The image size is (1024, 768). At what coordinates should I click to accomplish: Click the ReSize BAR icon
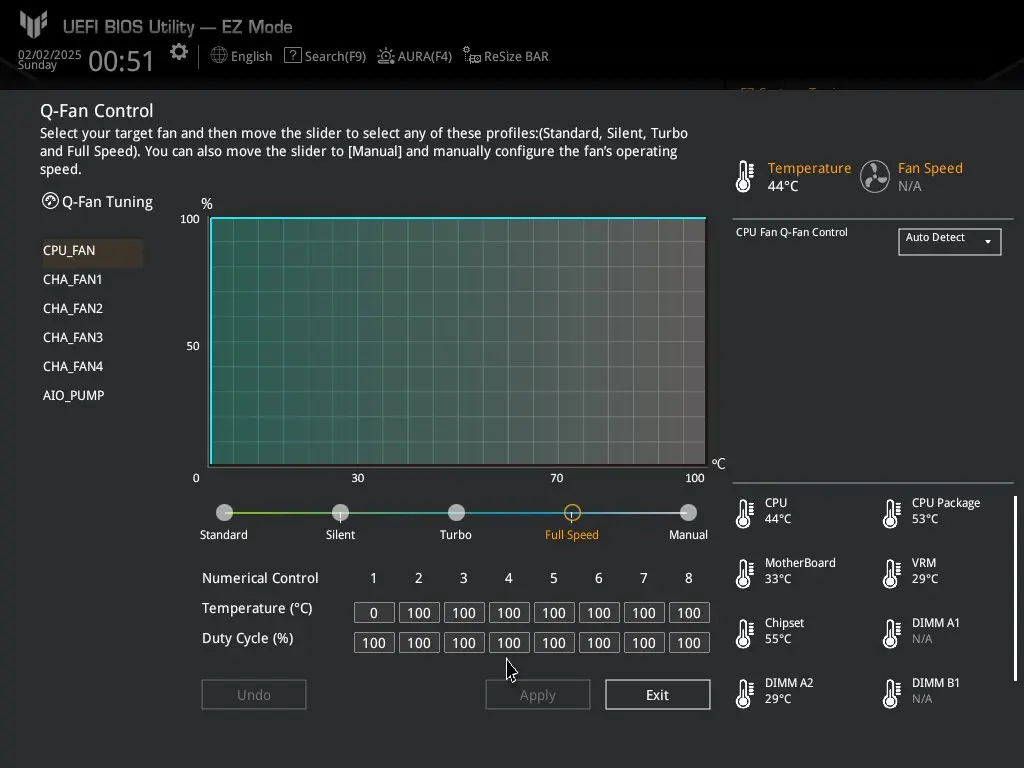pos(472,56)
